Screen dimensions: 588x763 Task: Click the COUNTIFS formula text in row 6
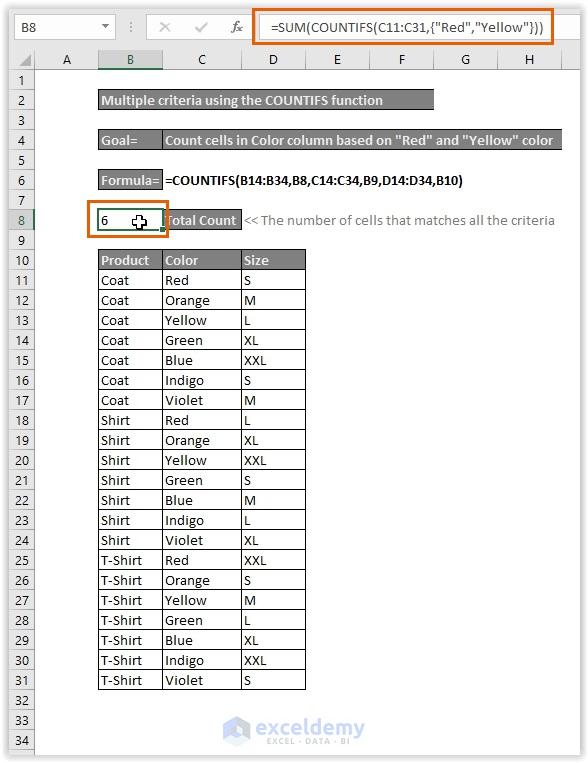(x=314, y=181)
